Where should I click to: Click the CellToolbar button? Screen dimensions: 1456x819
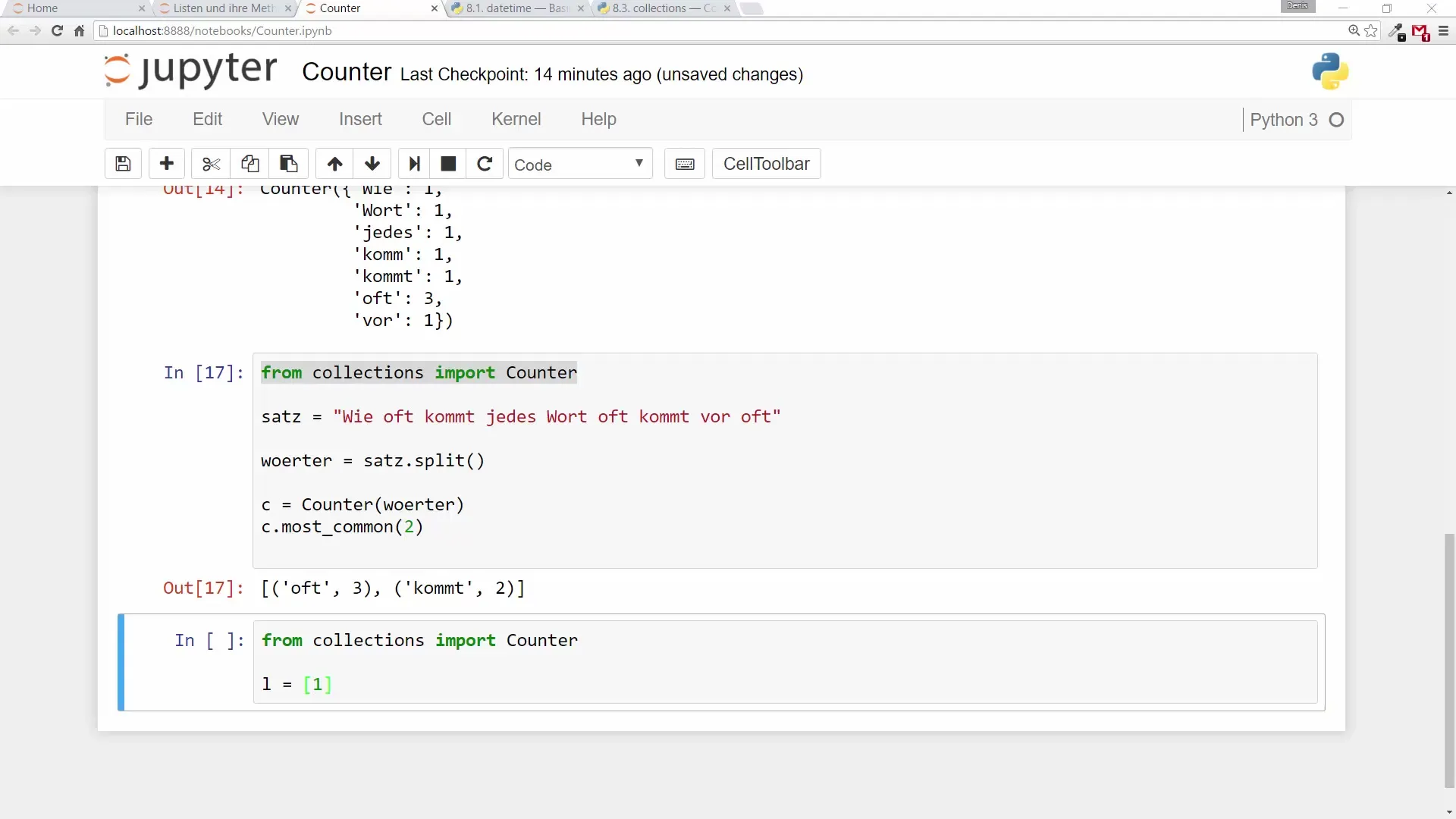[x=766, y=164]
